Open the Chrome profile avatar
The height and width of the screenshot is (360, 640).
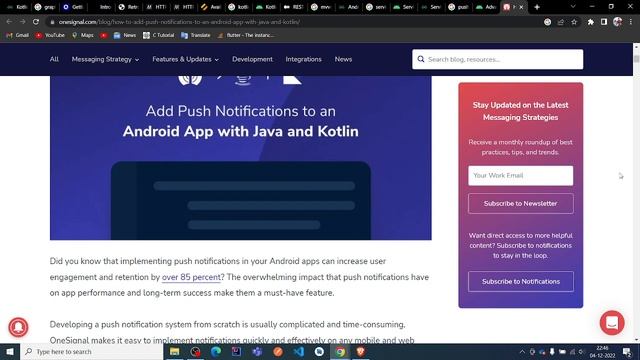(x=618, y=22)
